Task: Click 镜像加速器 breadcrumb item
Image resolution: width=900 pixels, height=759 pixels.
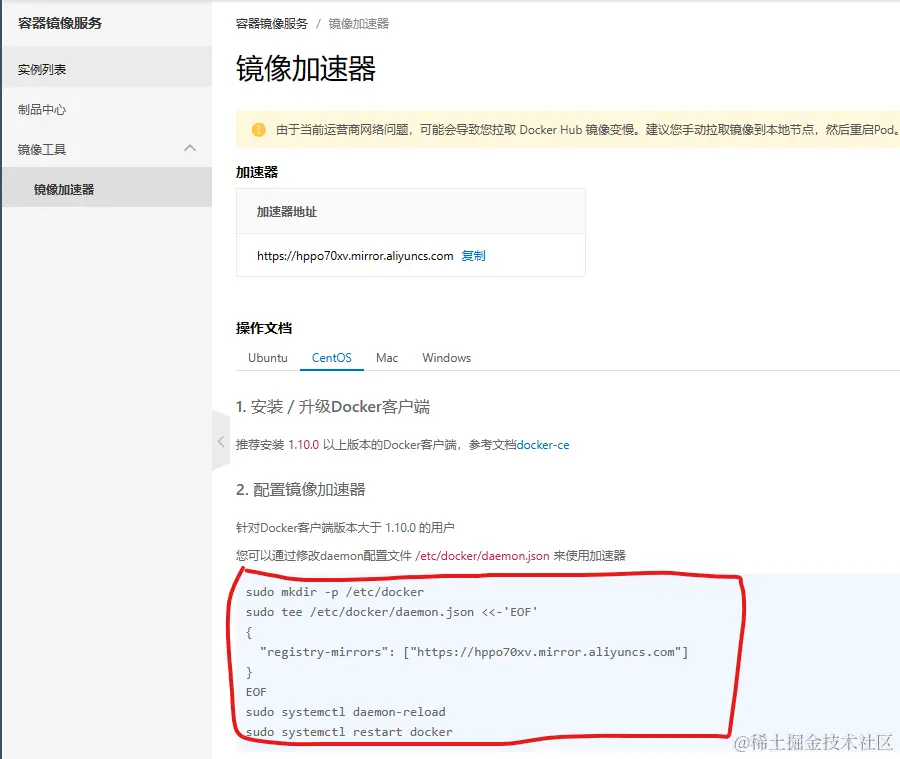Action: click(359, 24)
